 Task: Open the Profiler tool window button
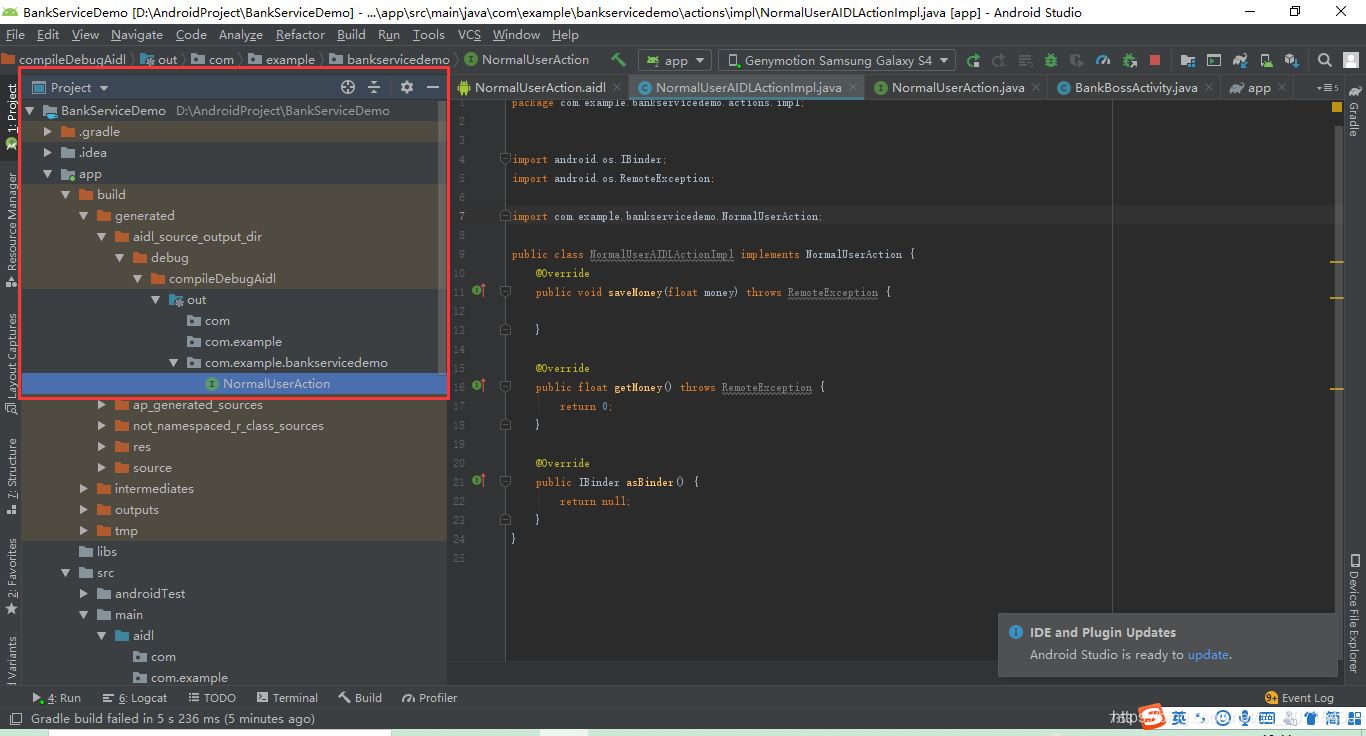click(429, 698)
